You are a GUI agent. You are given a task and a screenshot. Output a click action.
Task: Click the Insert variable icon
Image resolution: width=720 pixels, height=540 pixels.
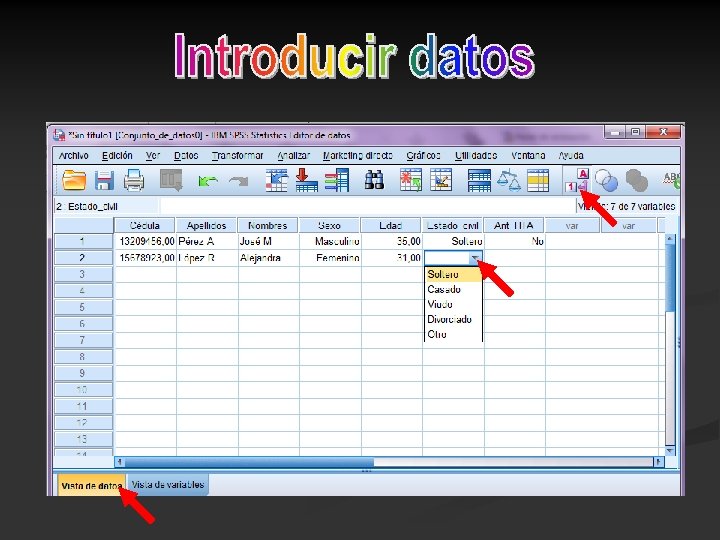click(441, 180)
